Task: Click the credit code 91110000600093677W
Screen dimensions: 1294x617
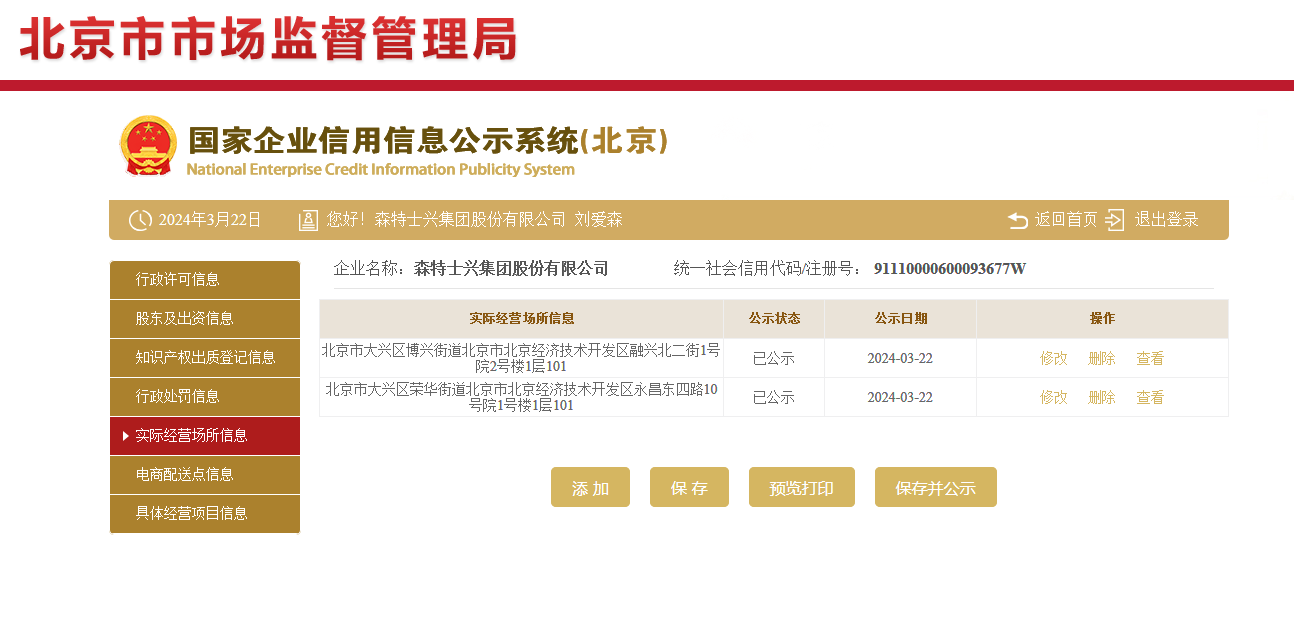Action: 950,269
